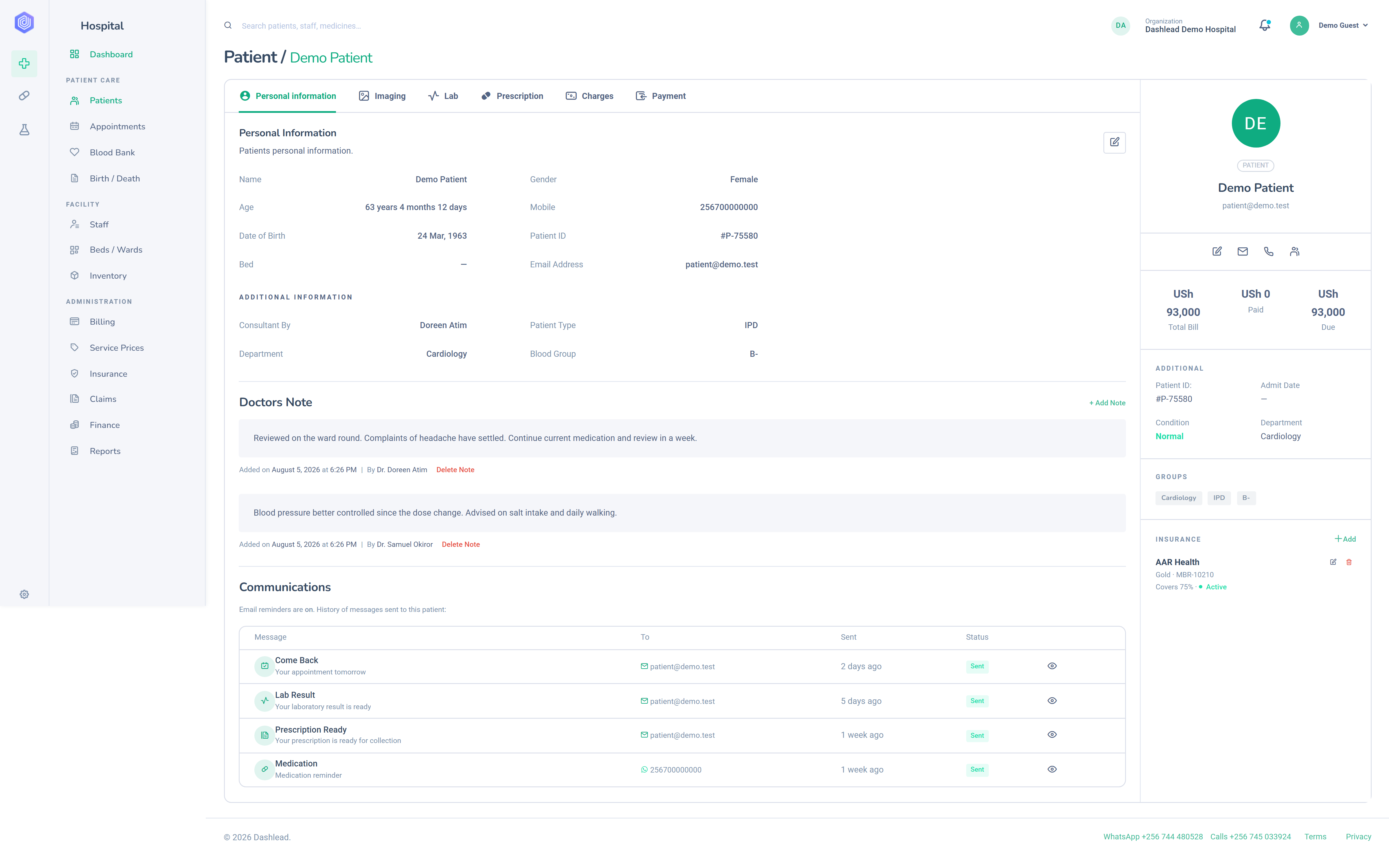The width and height of the screenshot is (1389, 868).
Task: Open notifications bell
Action: pyautogui.click(x=1265, y=25)
